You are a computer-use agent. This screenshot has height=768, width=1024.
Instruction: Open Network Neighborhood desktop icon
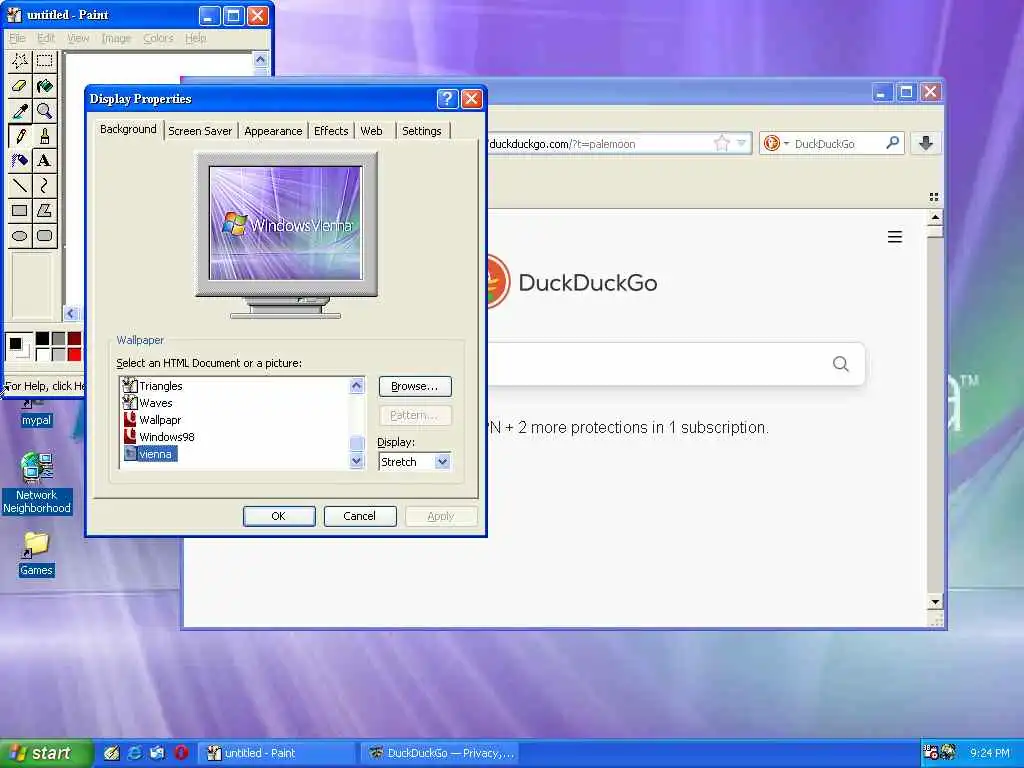37,483
